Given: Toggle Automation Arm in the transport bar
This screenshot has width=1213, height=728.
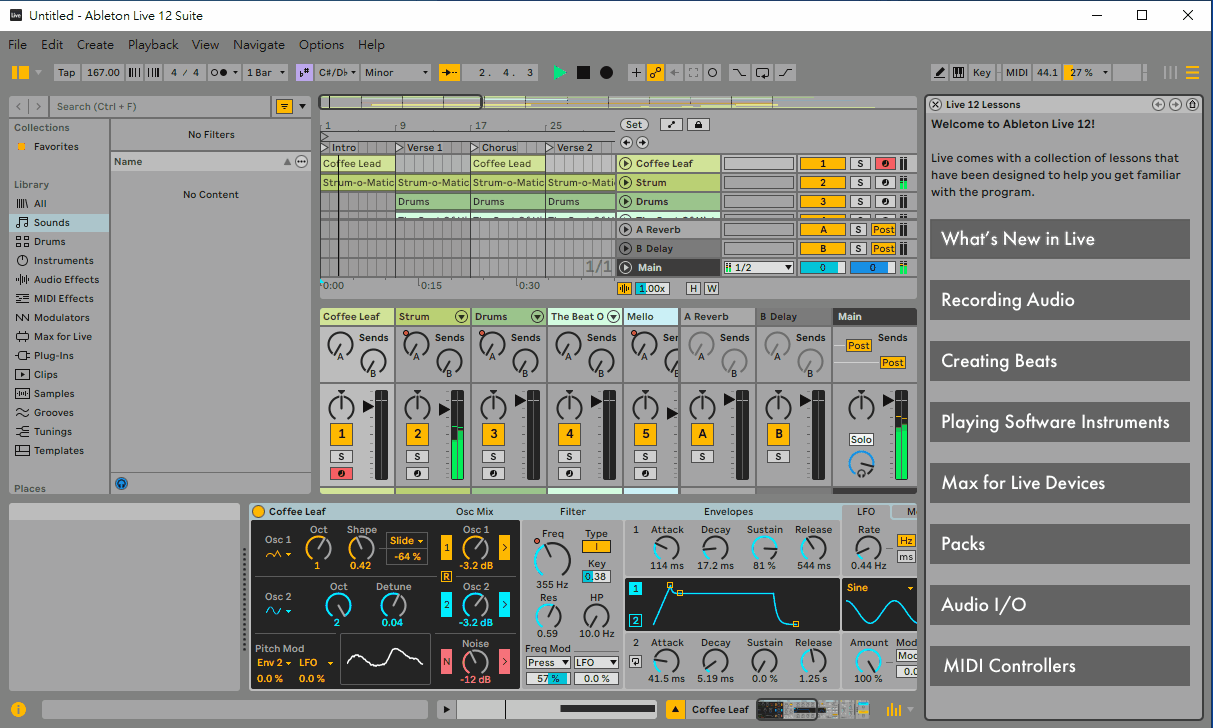Looking at the screenshot, I should point(655,73).
